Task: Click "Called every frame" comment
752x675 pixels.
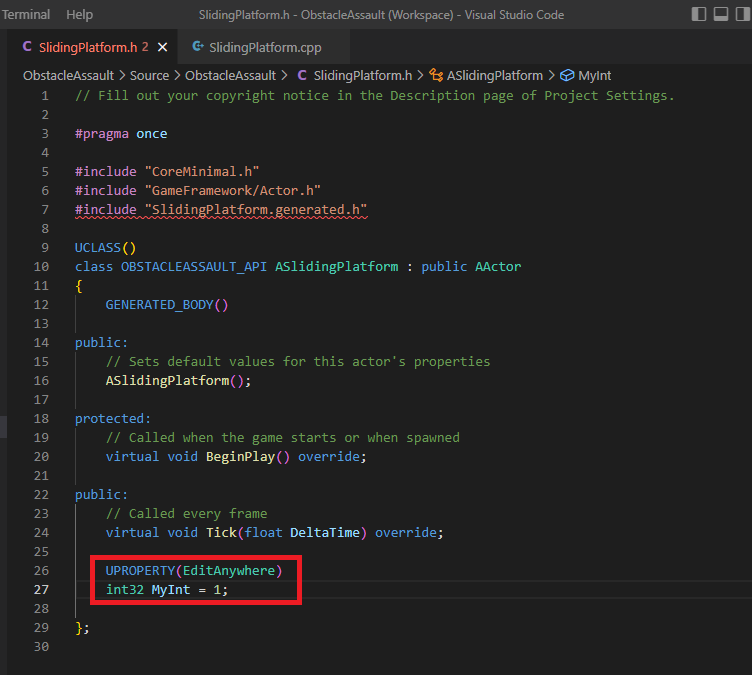Action: (x=186, y=513)
